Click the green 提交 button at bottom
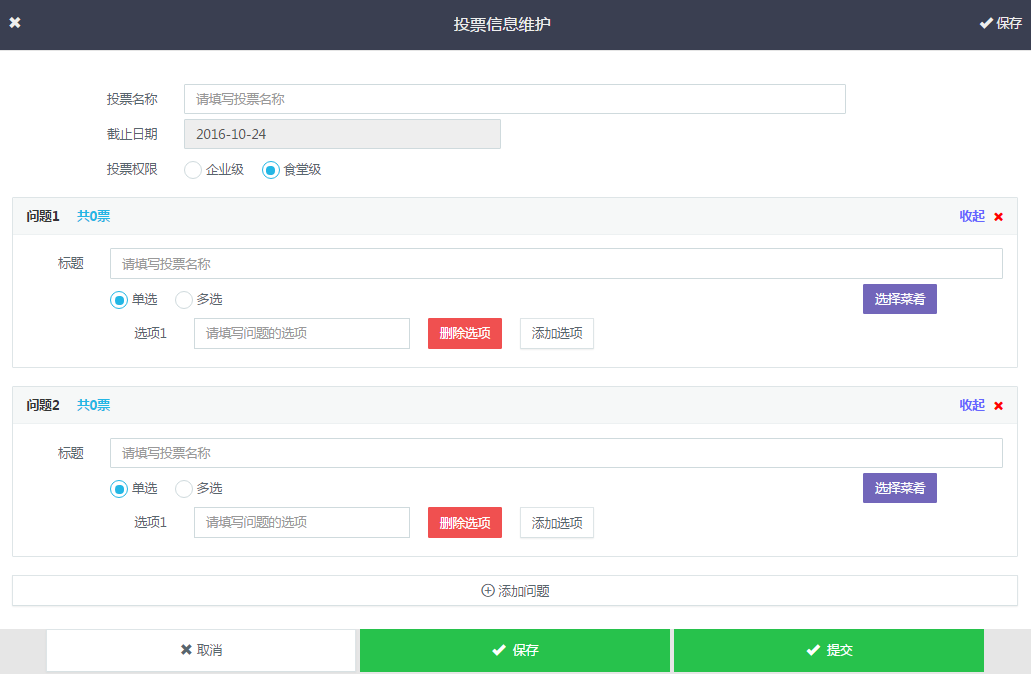This screenshot has height=674, width=1031. (x=828, y=650)
